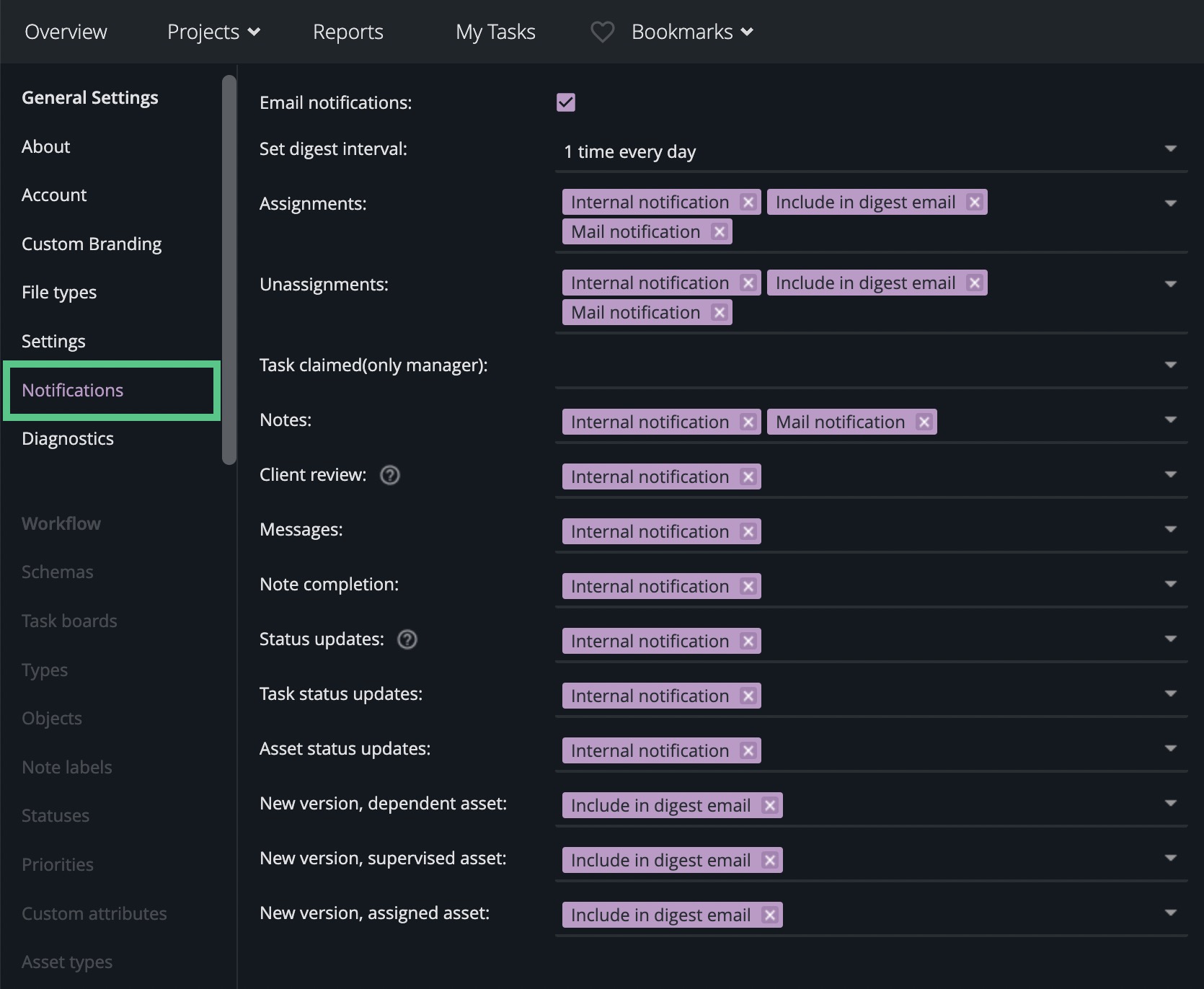This screenshot has width=1204, height=989.
Task: Select Statuses under Workflow
Action: (56, 815)
